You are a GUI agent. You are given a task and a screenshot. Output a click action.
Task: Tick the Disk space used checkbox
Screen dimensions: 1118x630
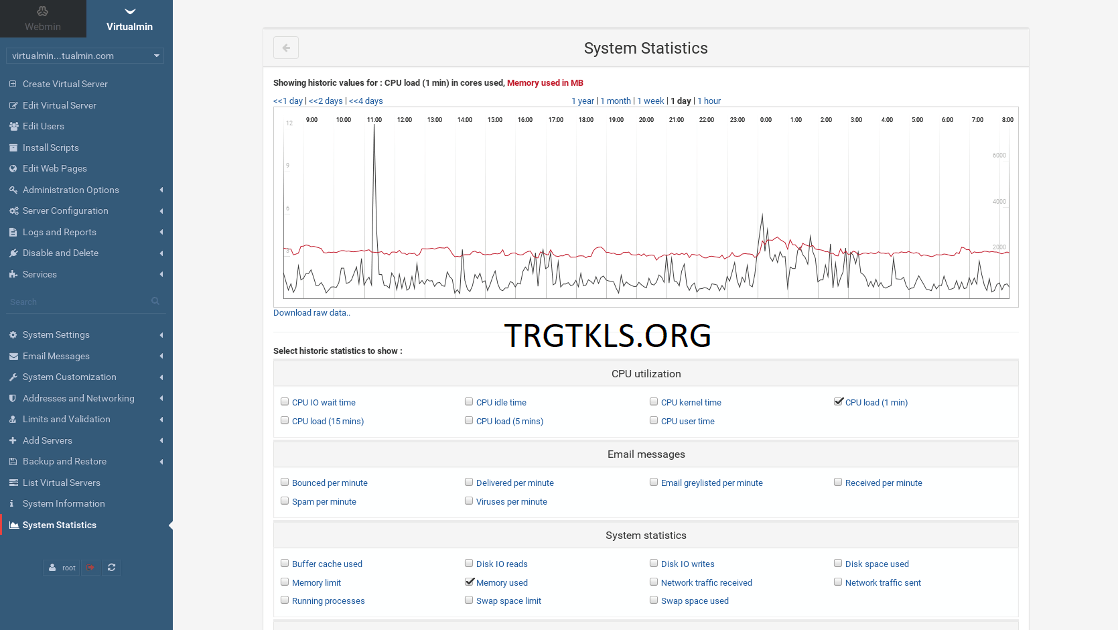click(x=838, y=564)
